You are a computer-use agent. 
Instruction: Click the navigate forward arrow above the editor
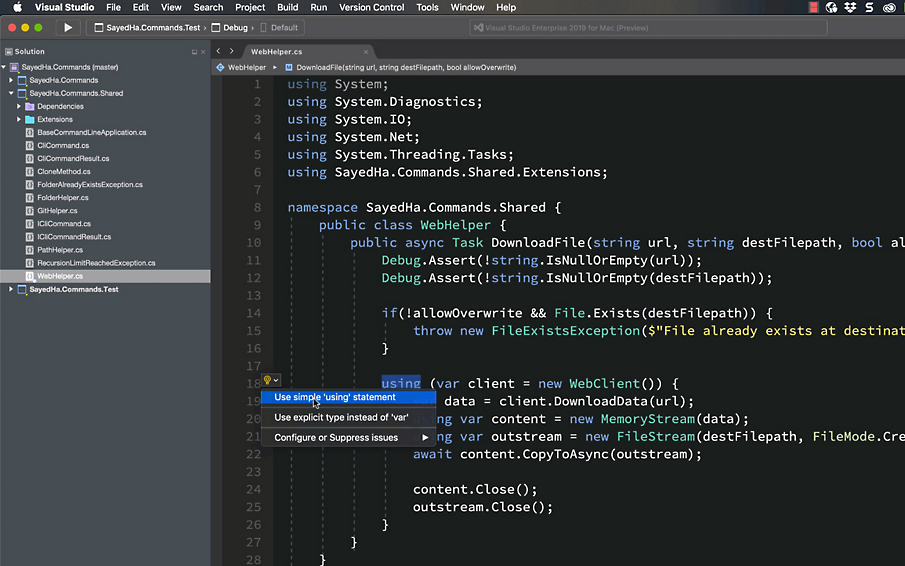point(232,51)
